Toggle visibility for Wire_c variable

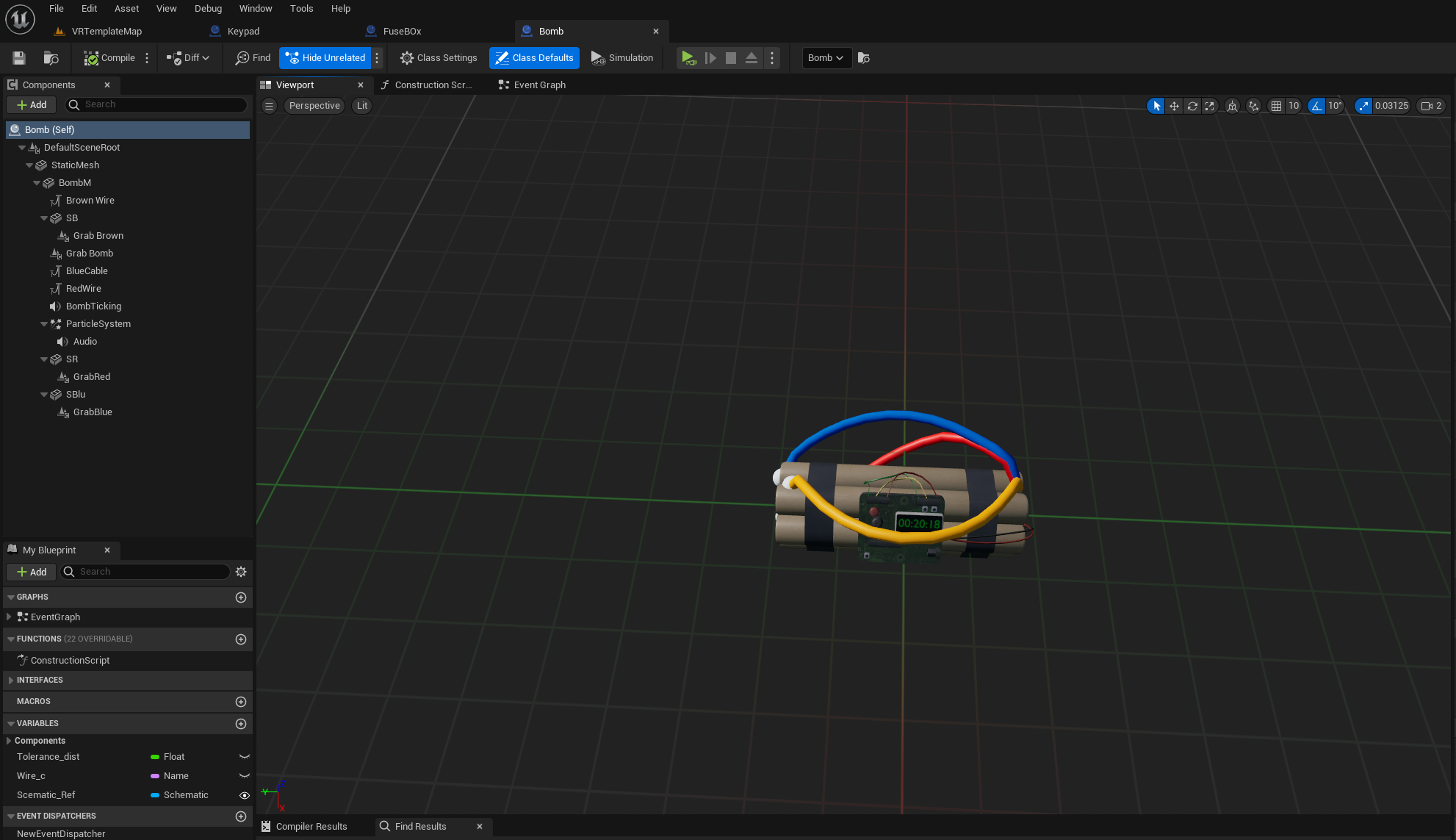(245, 776)
